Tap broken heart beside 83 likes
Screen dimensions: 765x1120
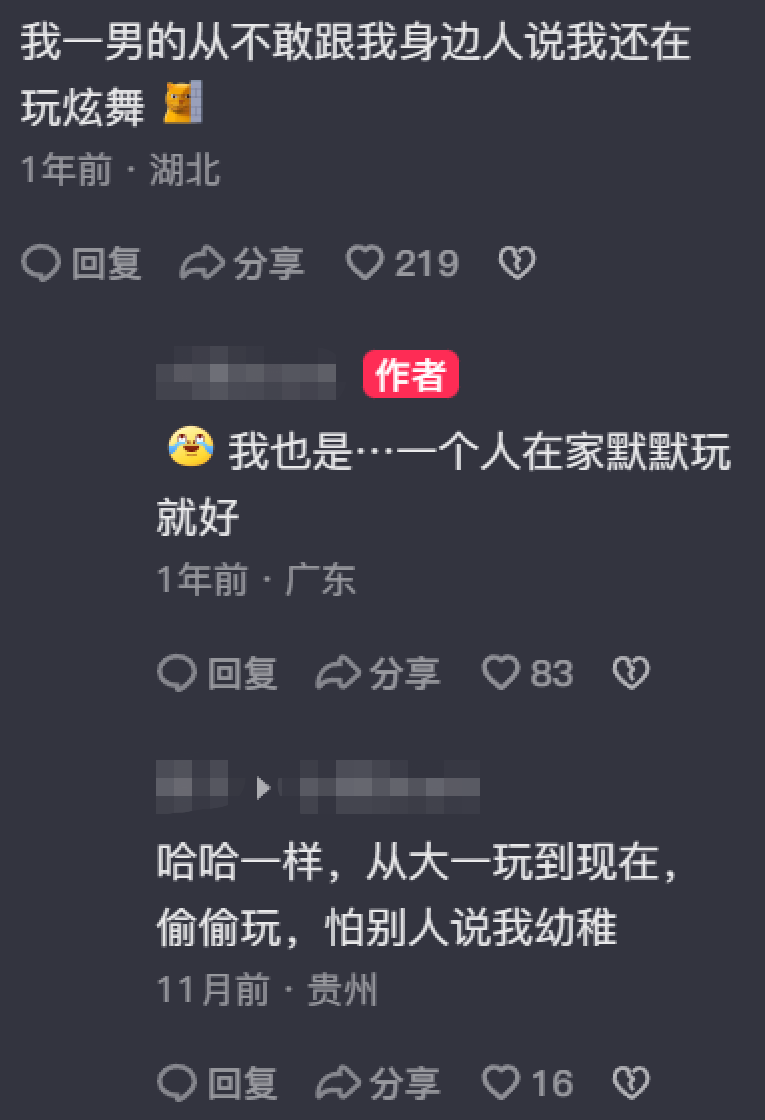(x=631, y=673)
